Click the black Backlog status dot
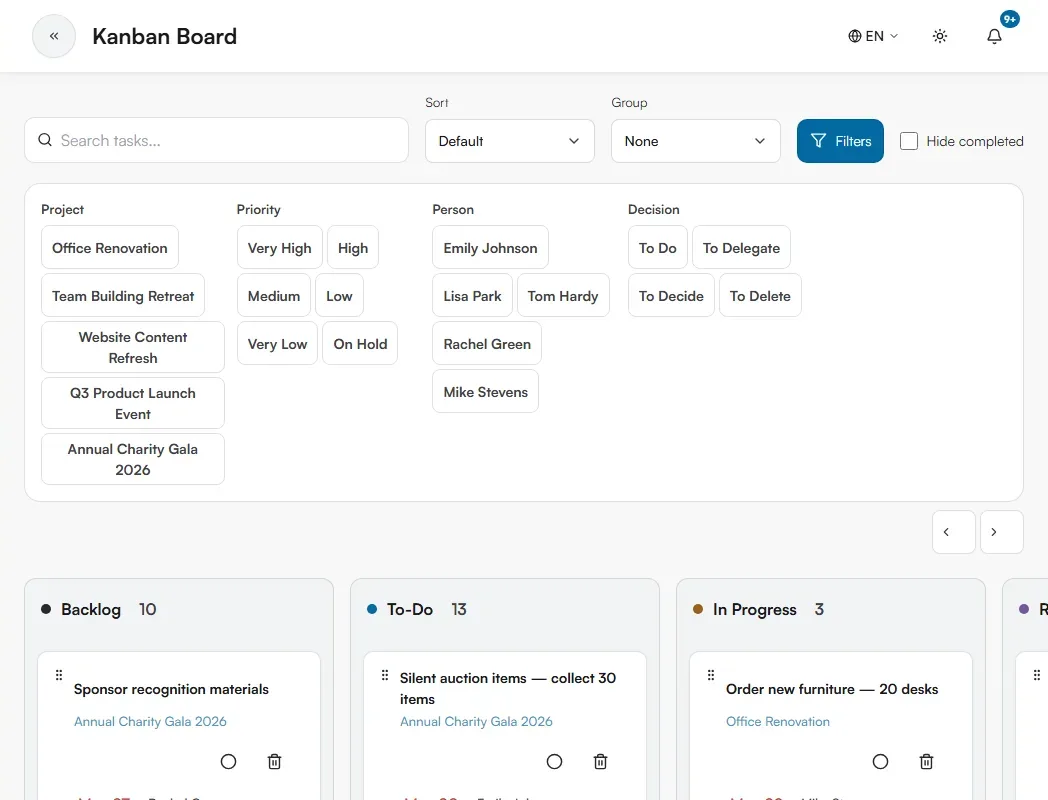Viewport: 1048px width, 800px height. tap(46, 609)
